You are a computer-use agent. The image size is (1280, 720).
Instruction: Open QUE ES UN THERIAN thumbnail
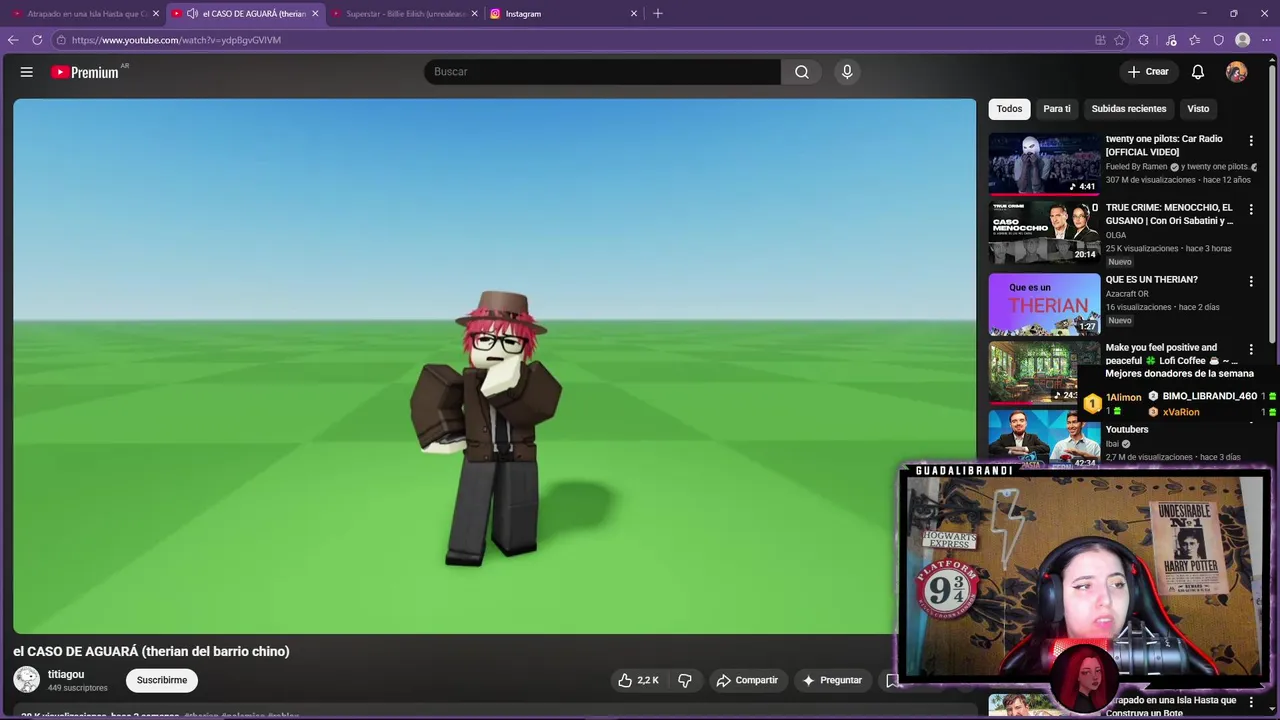[x=1044, y=304]
